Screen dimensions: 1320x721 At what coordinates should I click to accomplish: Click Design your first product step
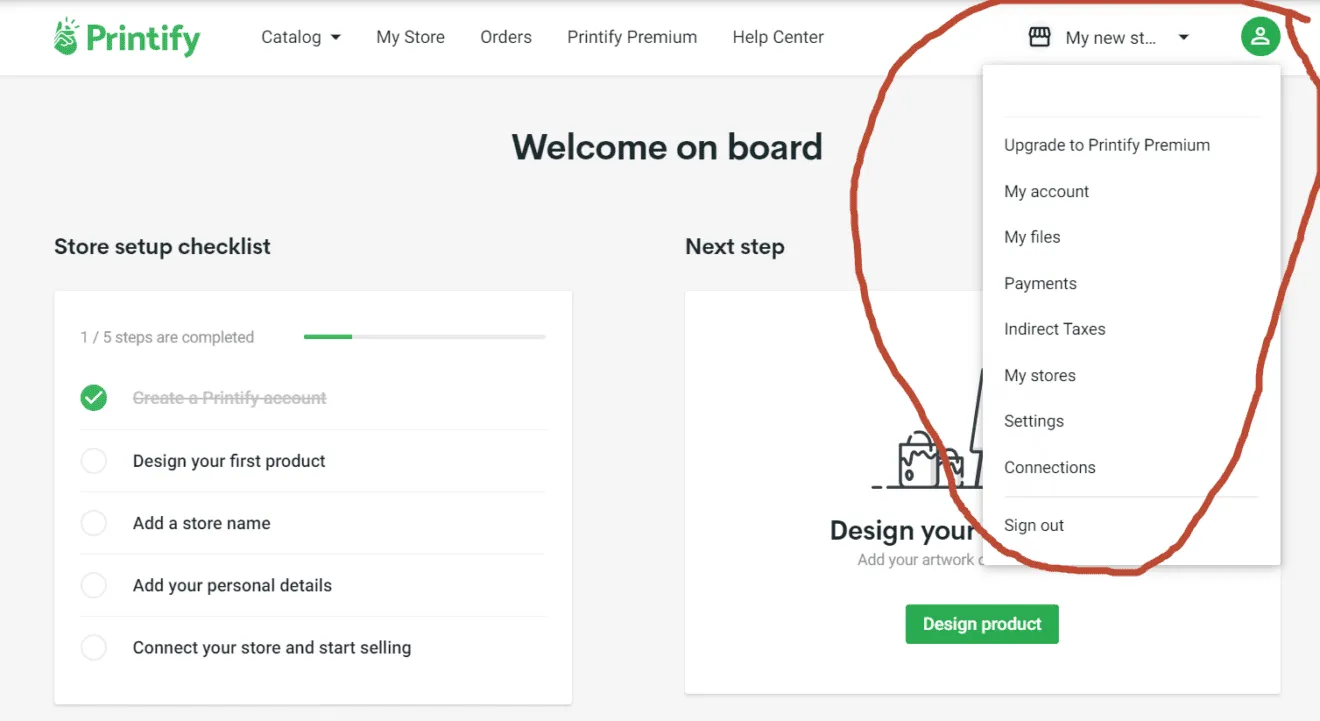229,461
